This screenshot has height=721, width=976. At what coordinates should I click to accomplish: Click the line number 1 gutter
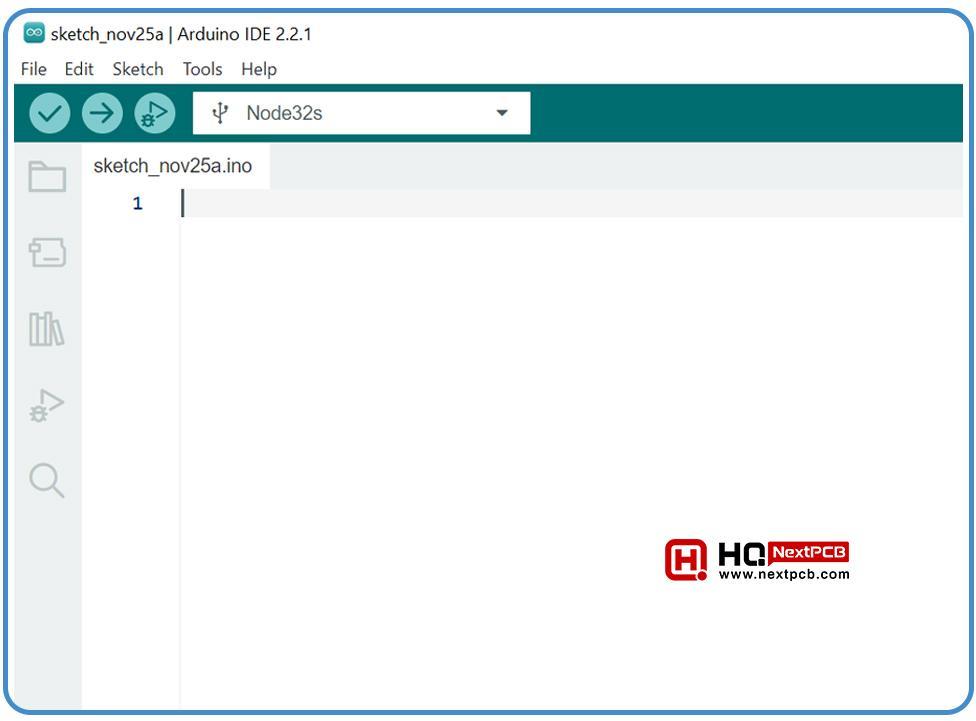[138, 204]
